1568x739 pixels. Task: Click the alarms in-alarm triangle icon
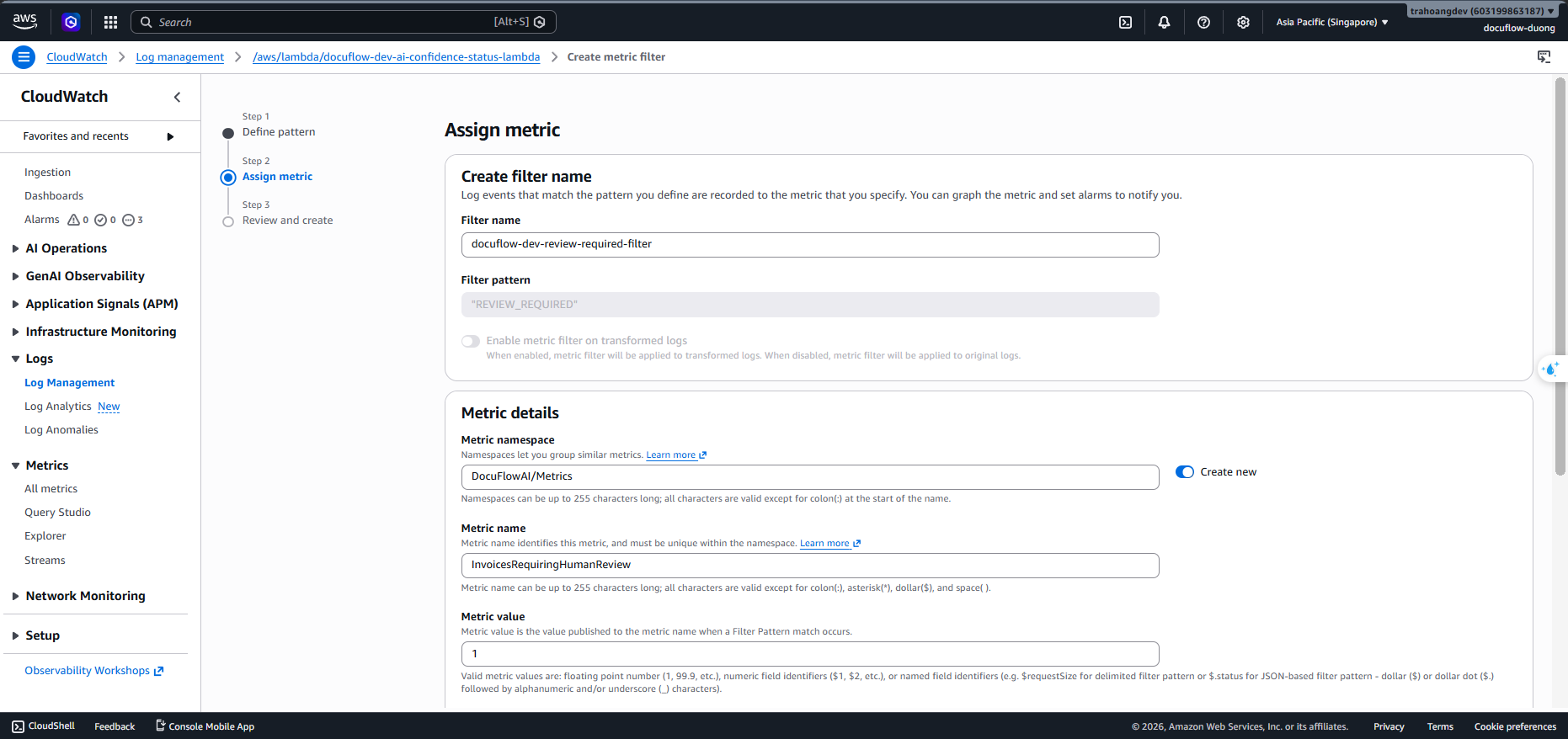pos(74,220)
